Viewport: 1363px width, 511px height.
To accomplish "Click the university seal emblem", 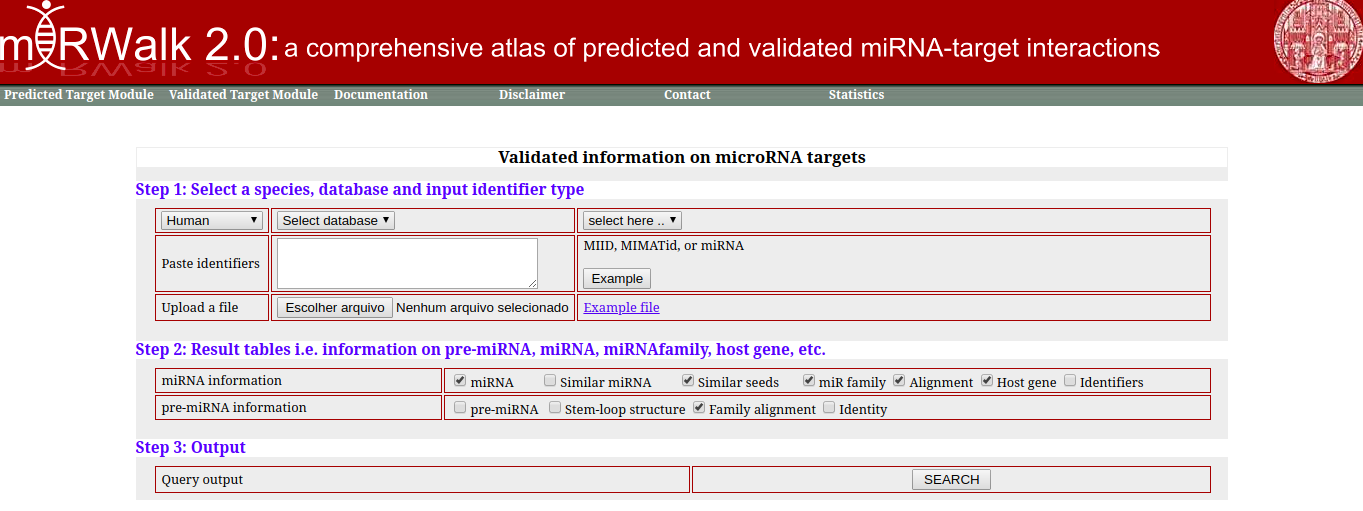I will [x=1318, y=41].
